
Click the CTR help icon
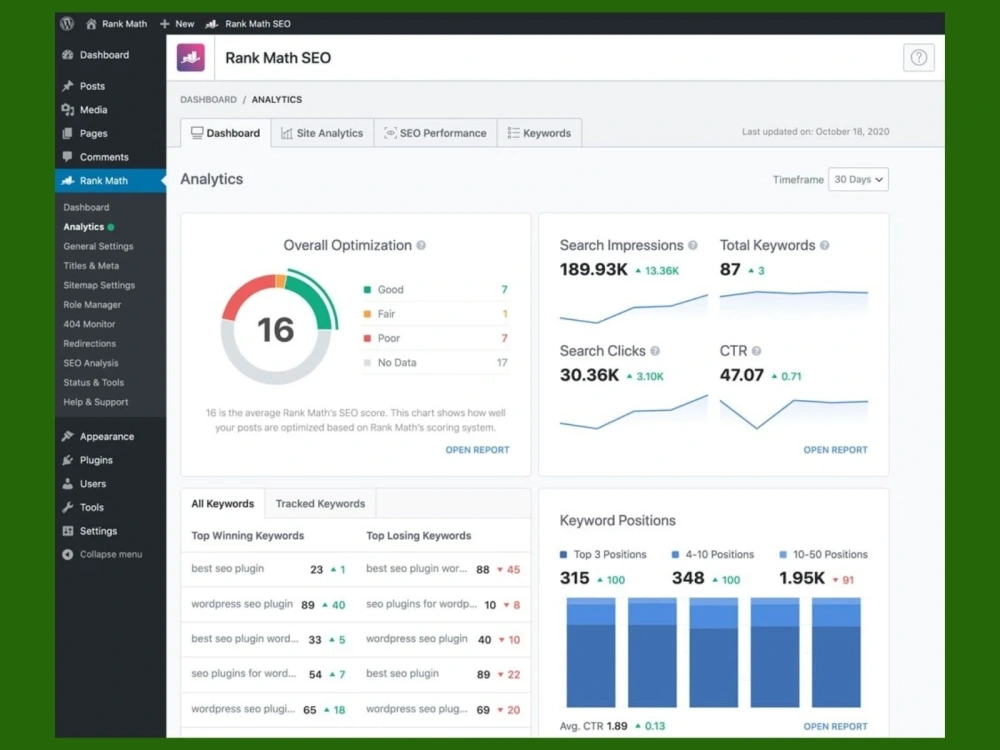[756, 351]
